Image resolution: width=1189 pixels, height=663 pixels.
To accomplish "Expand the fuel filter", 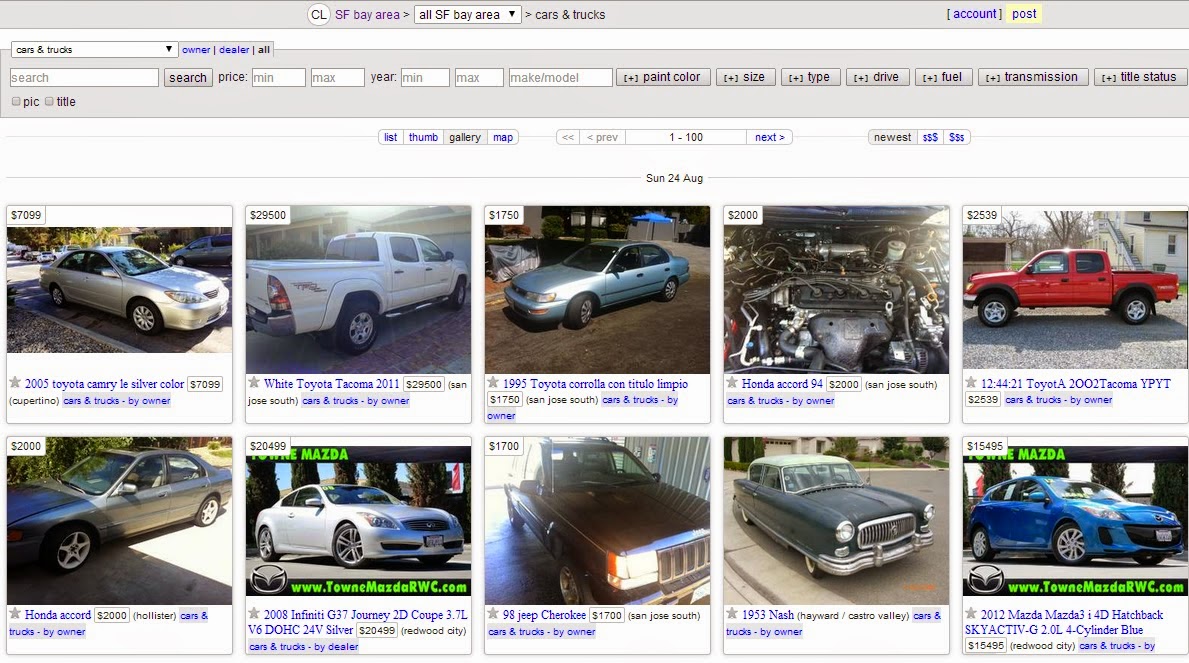I will pyautogui.click(x=943, y=77).
